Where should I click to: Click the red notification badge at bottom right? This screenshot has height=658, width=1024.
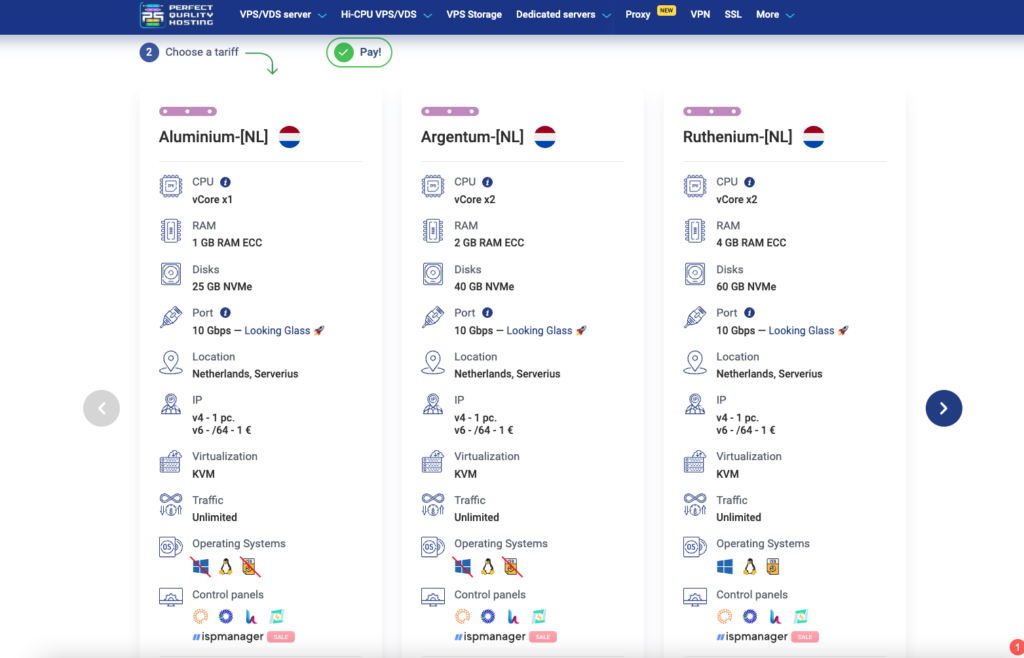(1017, 647)
